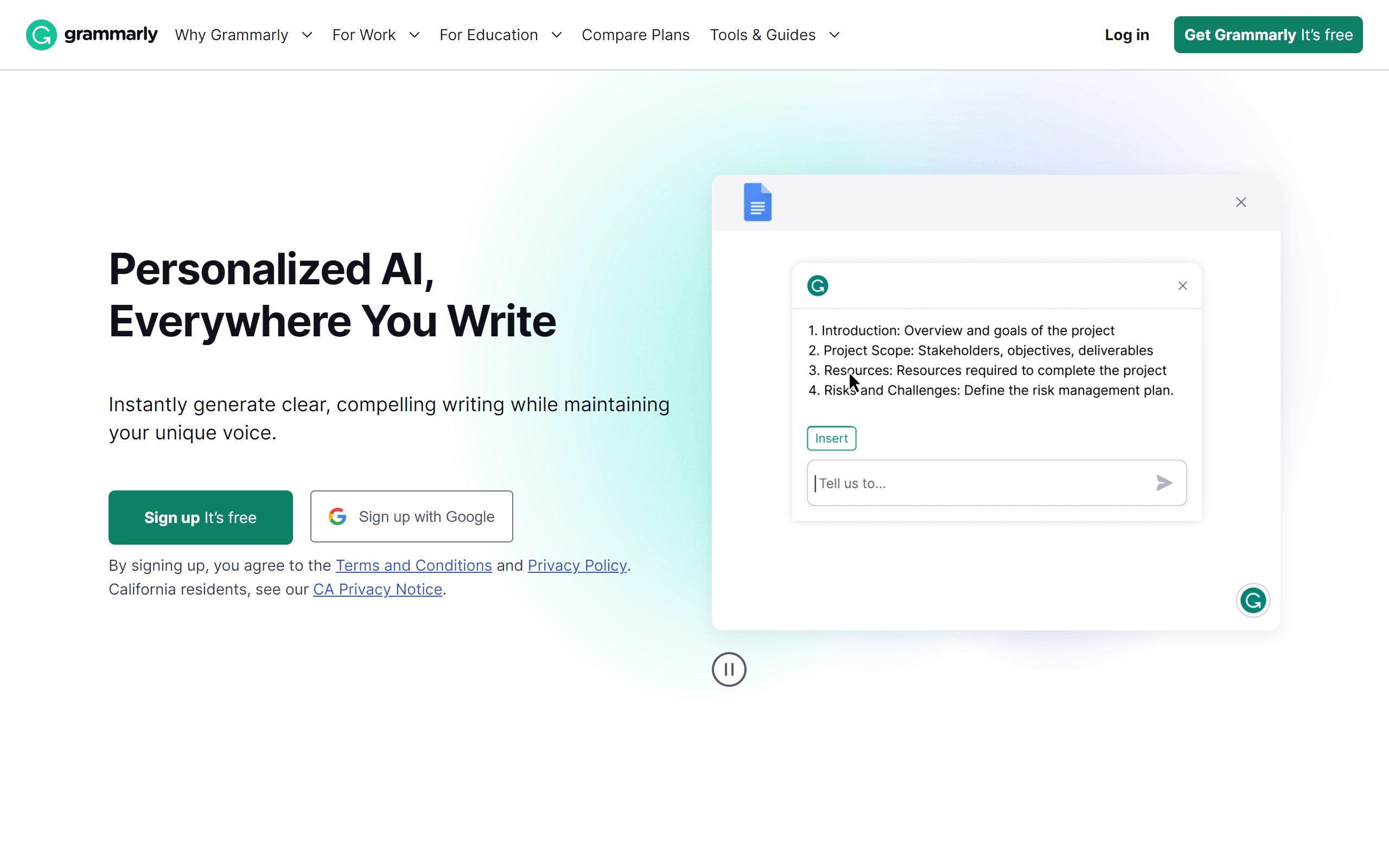Click the floating Grammarly badge in the document
1389x868 pixels.
(1252, 601)
